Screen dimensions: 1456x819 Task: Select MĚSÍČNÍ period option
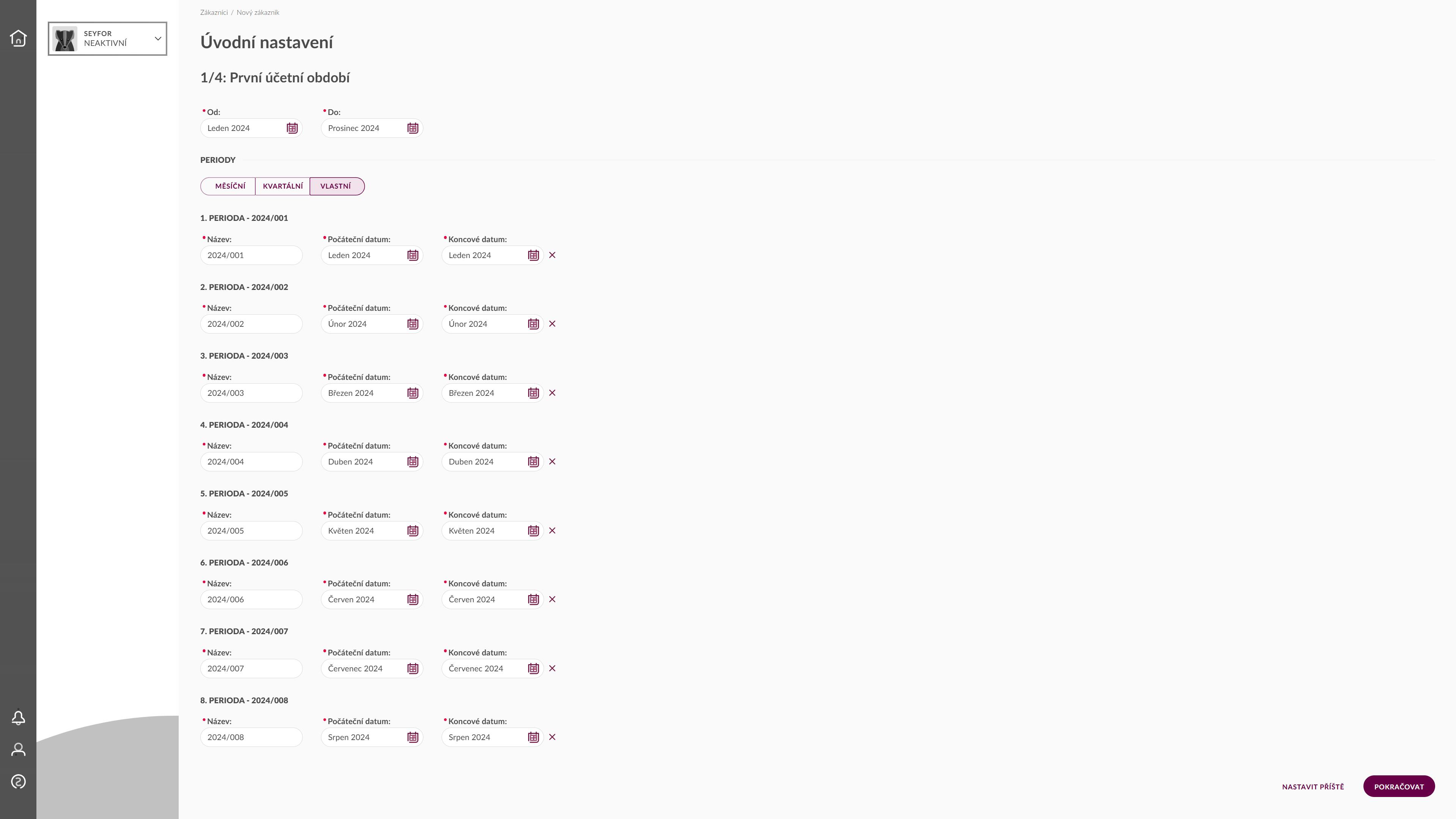[x=228, y=186]
